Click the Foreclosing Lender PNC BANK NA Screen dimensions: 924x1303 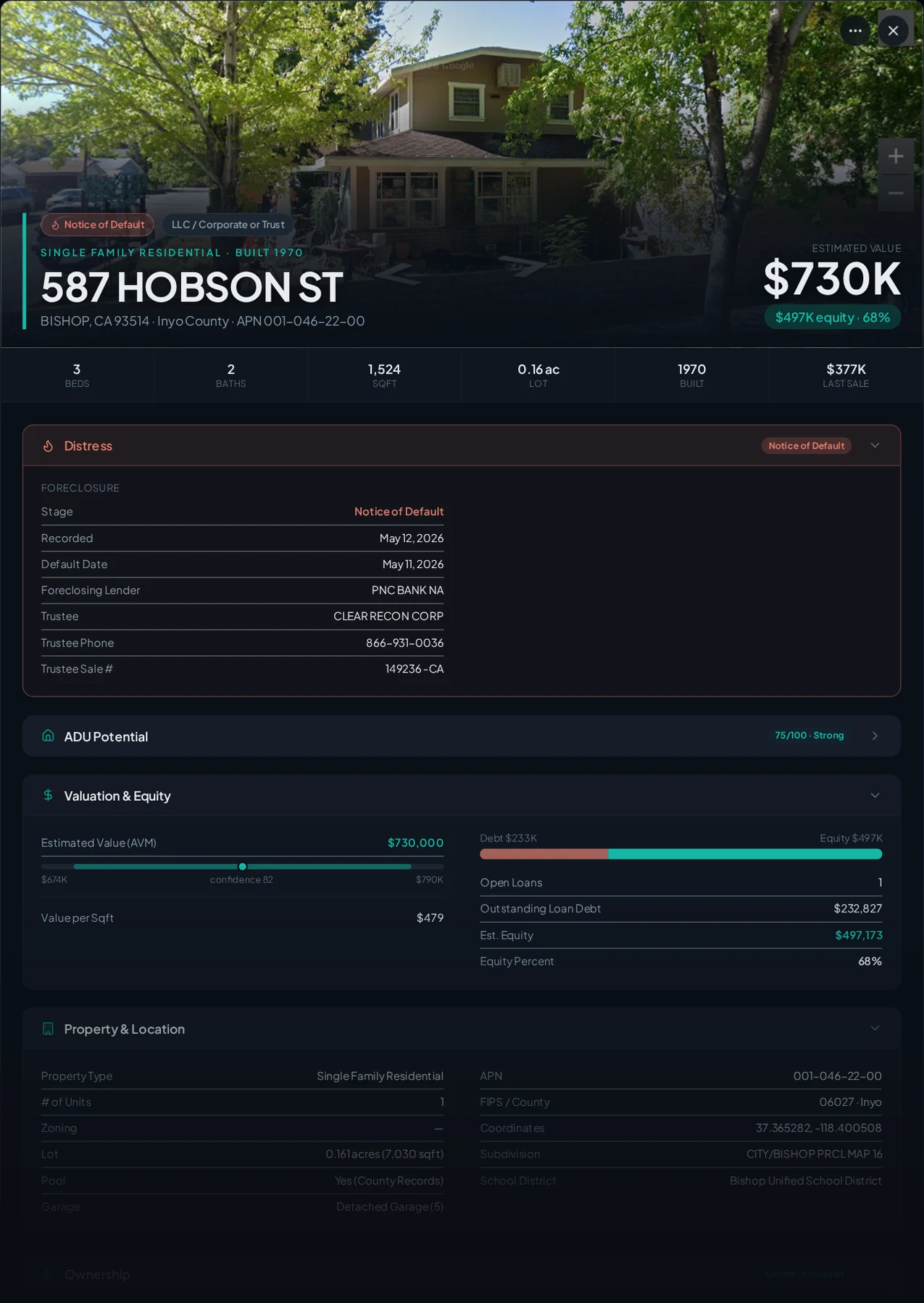pyautogui.click(x=407, y=590)
